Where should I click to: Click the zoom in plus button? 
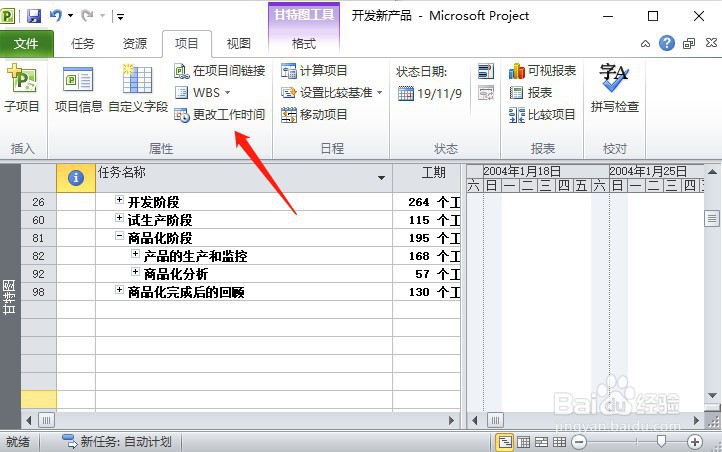point(695,442)
